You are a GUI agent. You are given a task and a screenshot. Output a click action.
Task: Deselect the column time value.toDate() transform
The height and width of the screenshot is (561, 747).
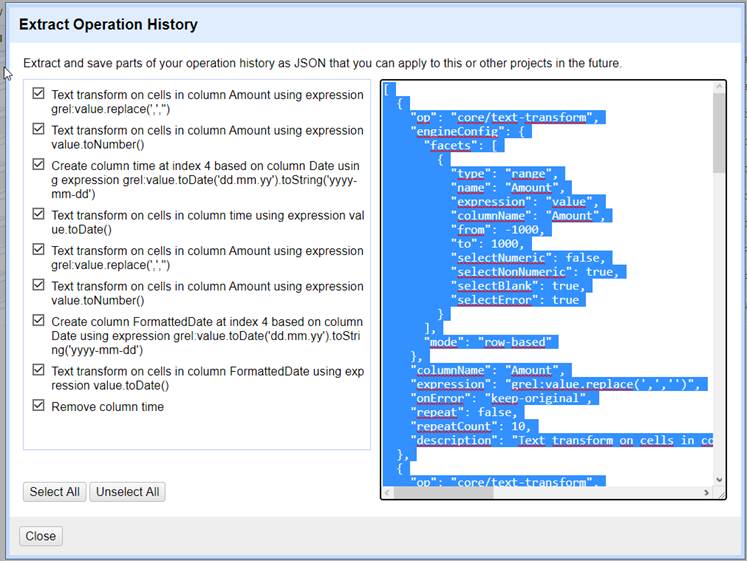39,214
